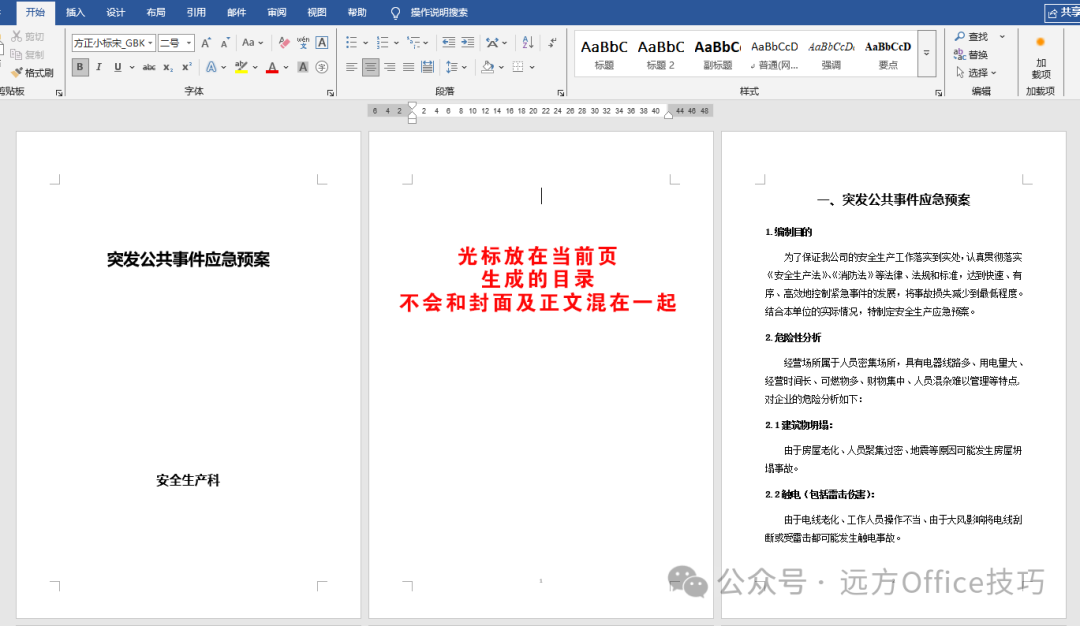
Task: Select the Format Painter tool
Action: (x=33, y=72)
